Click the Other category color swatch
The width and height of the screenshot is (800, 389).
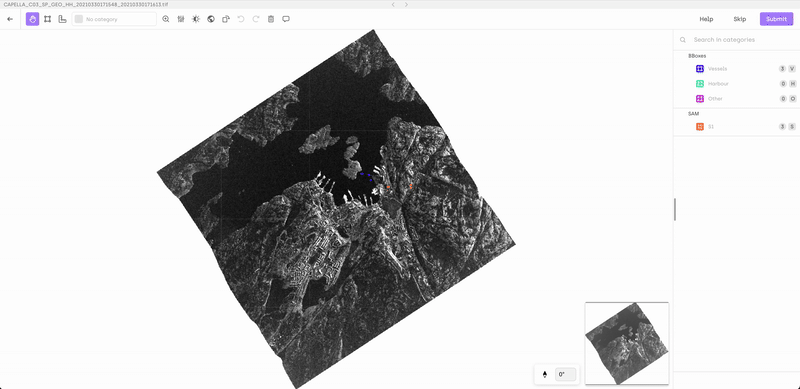point(700,99)
